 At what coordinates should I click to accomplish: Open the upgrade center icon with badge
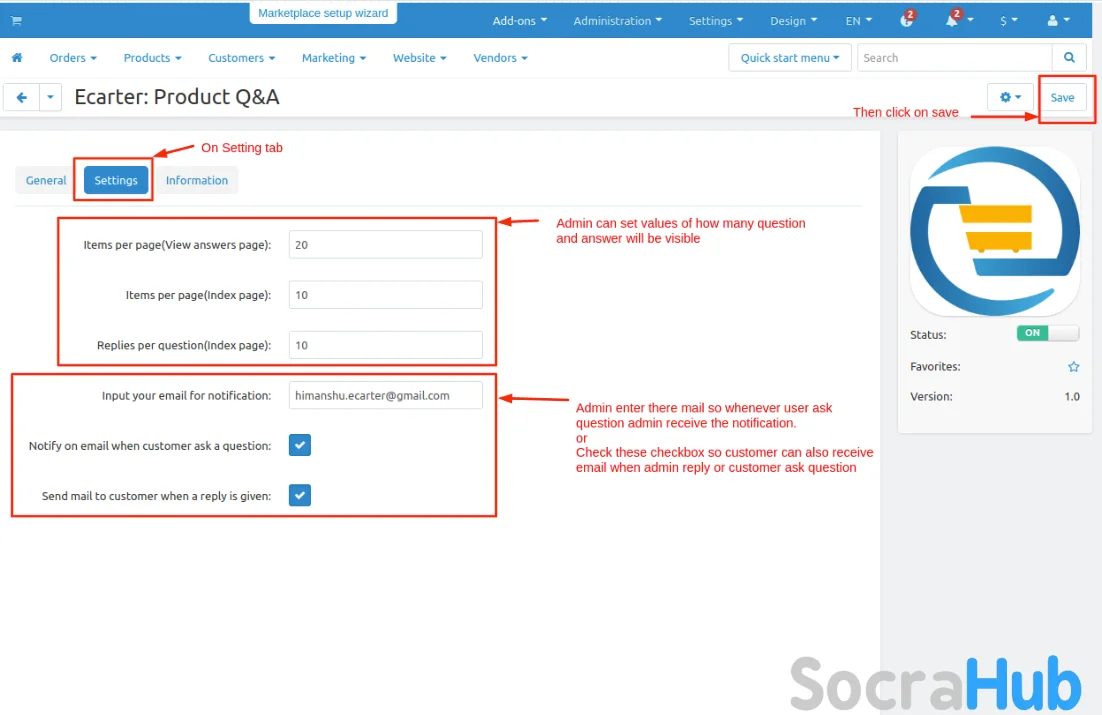pos(907,20)
